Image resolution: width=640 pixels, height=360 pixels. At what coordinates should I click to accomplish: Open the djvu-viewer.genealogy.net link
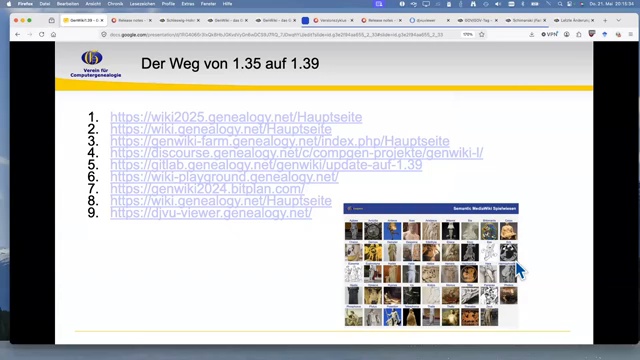(x=211, y=213)
